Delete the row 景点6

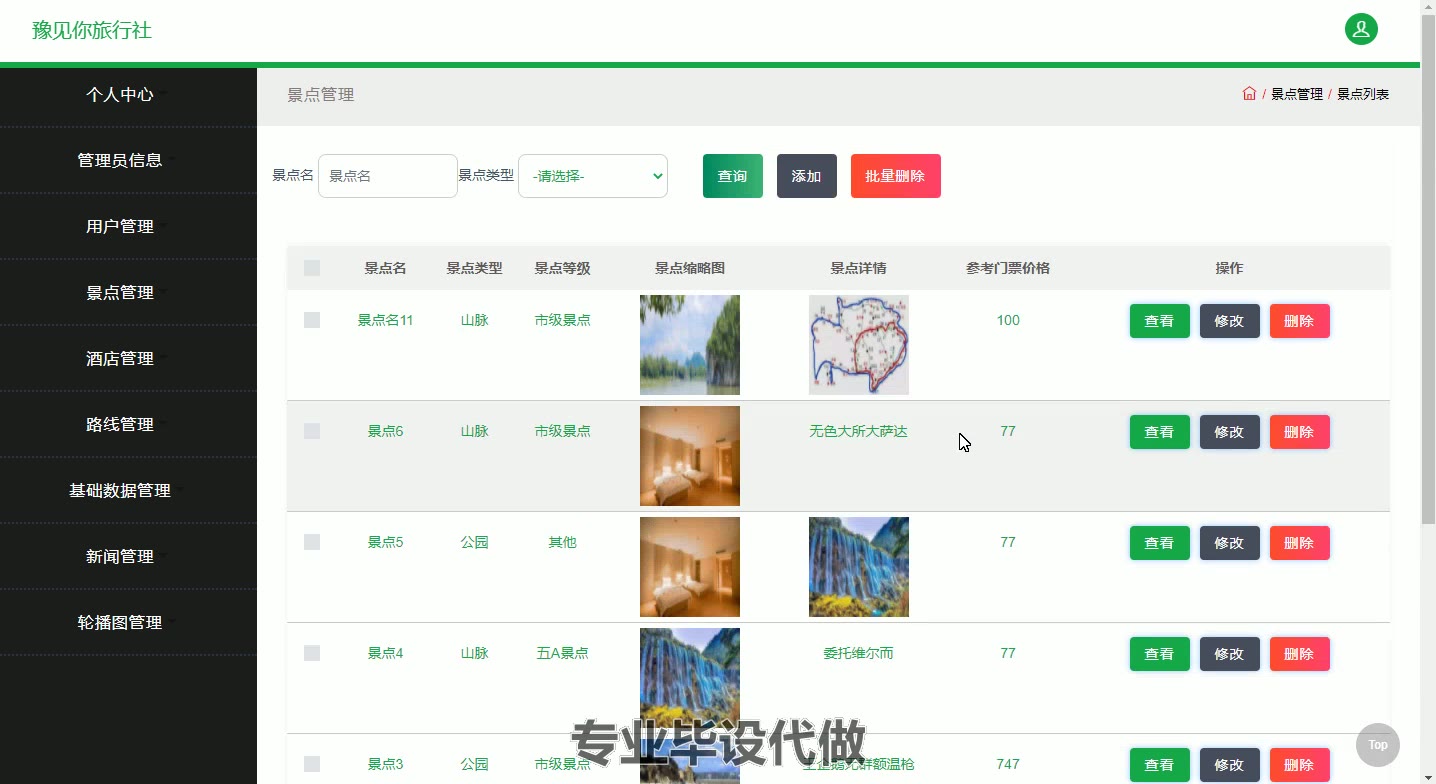click(1300, 432)
